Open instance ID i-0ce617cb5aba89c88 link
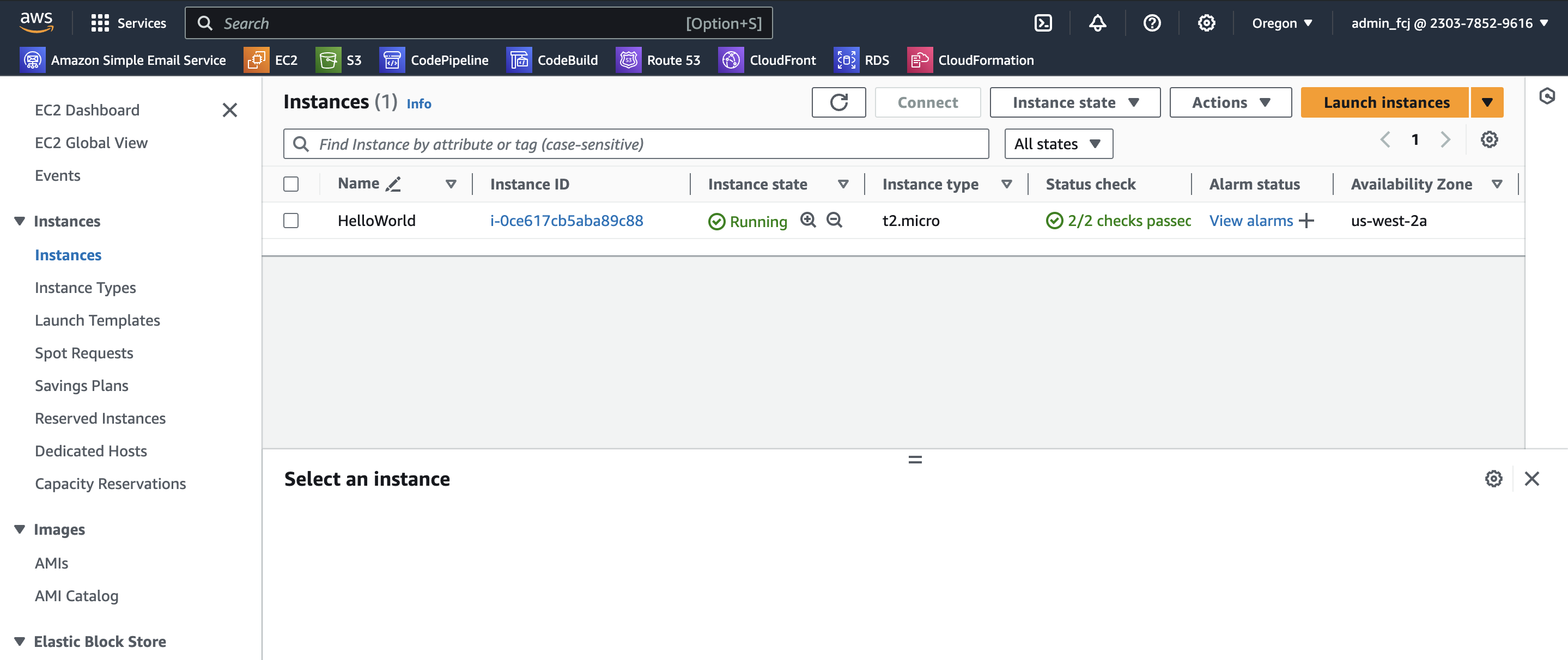 pyautogui.click(x=566, y=220)
